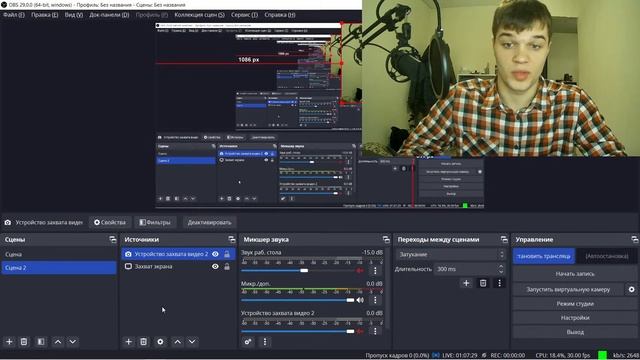Open source properties gear icon
Screen dimensions: 640x360
coord(160,342)
